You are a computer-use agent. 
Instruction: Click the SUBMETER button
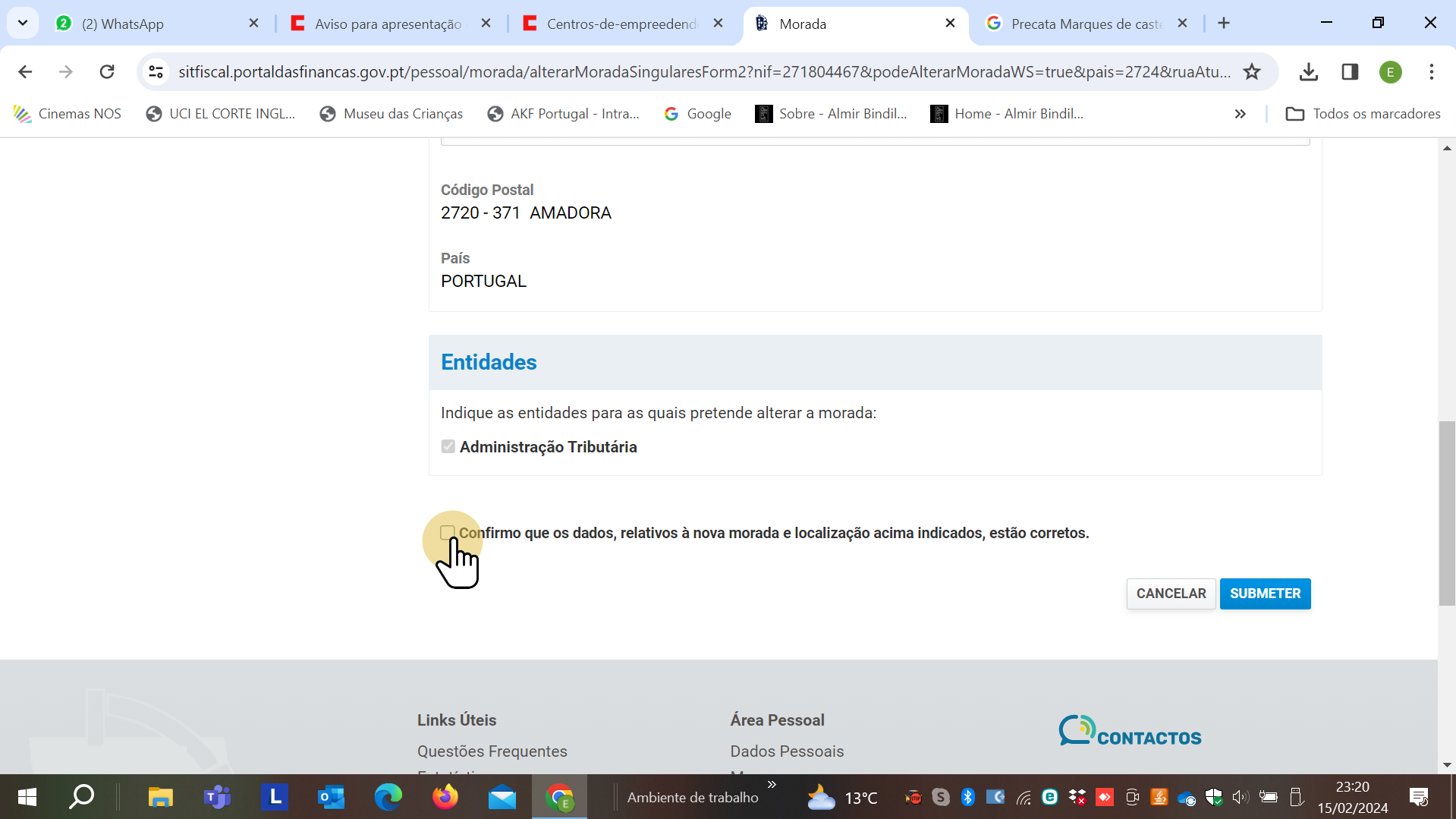click(1265, 594)
